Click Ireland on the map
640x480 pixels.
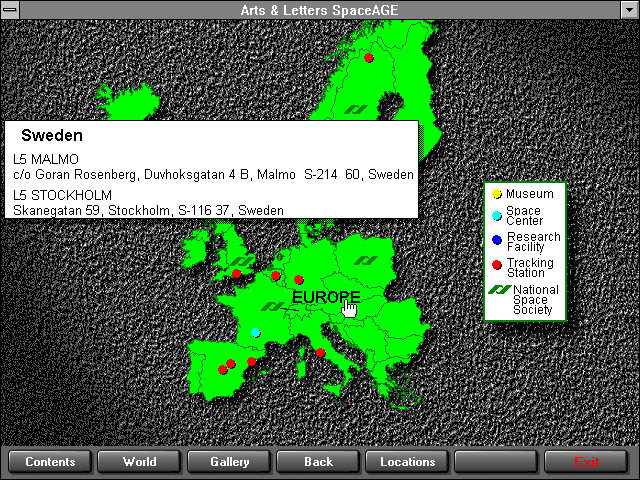[x=196, y=248]
